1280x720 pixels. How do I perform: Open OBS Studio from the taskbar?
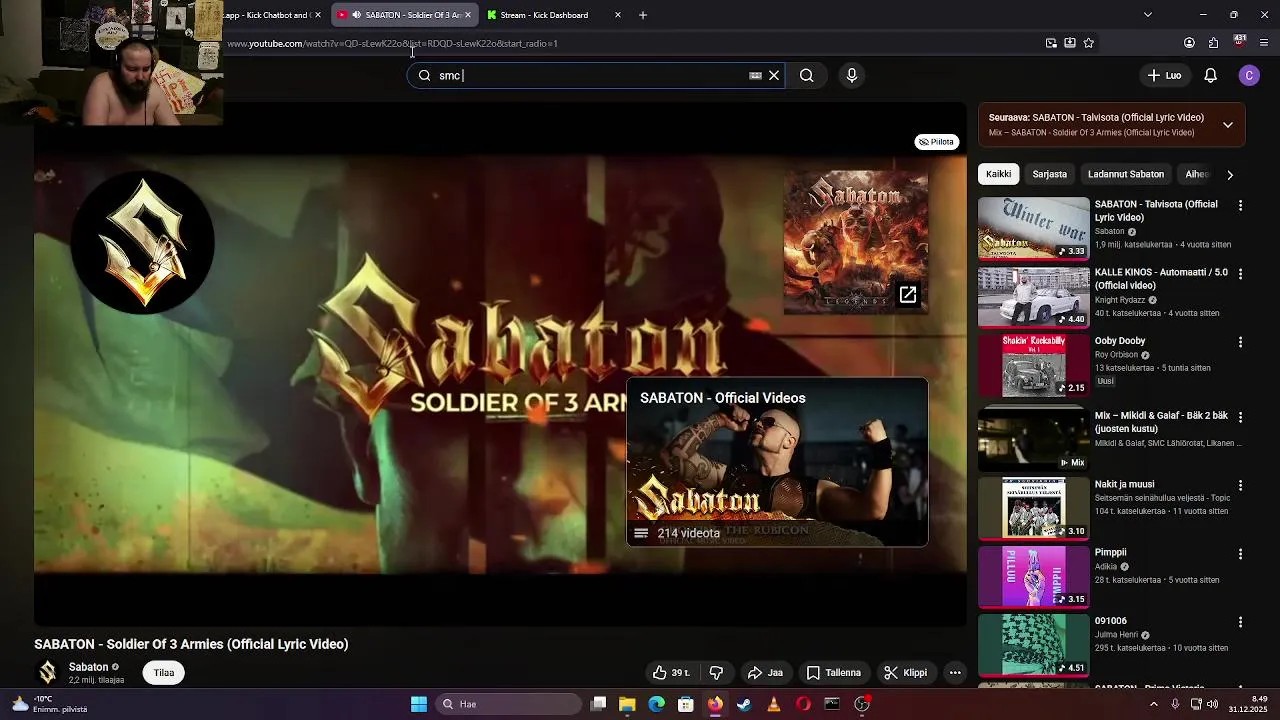click(861, 704)
